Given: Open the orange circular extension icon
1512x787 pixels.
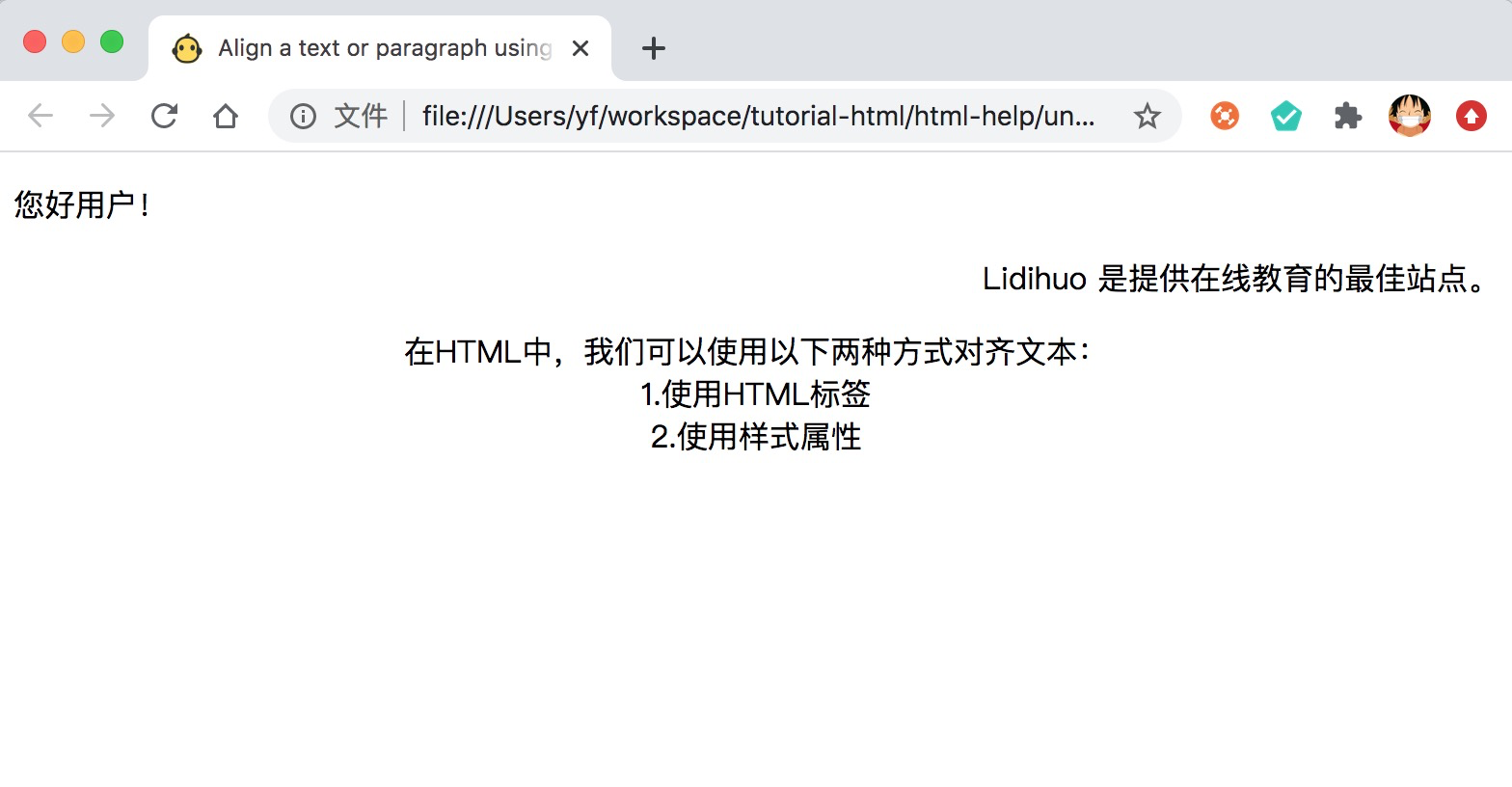Looking at the screenshot, I should tap(1225, 117).
